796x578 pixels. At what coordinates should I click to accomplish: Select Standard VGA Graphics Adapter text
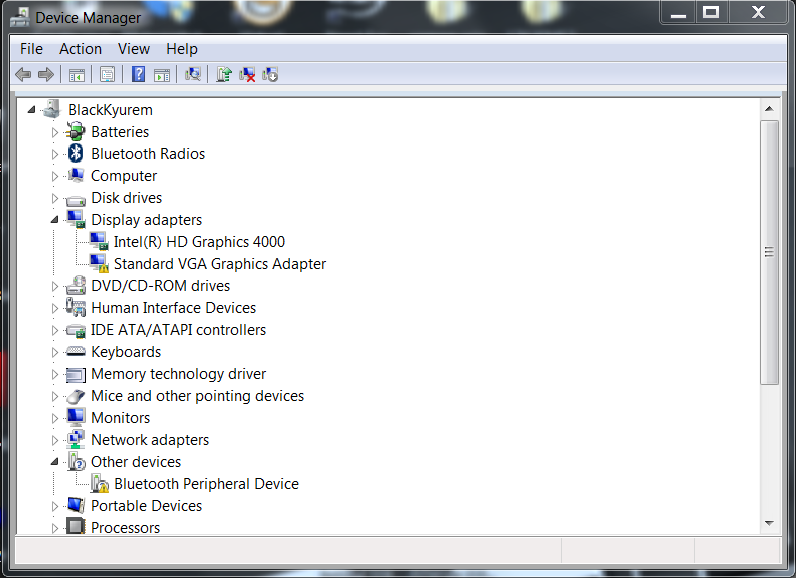pyautogui.click(x=220, y=264)
